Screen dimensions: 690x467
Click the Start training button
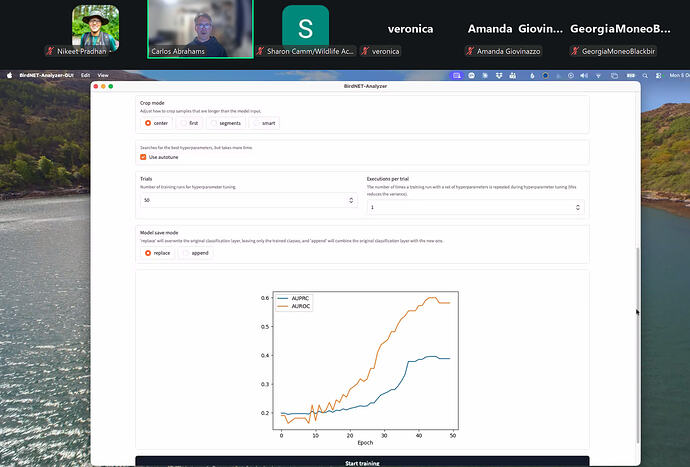tap(362, 462)
